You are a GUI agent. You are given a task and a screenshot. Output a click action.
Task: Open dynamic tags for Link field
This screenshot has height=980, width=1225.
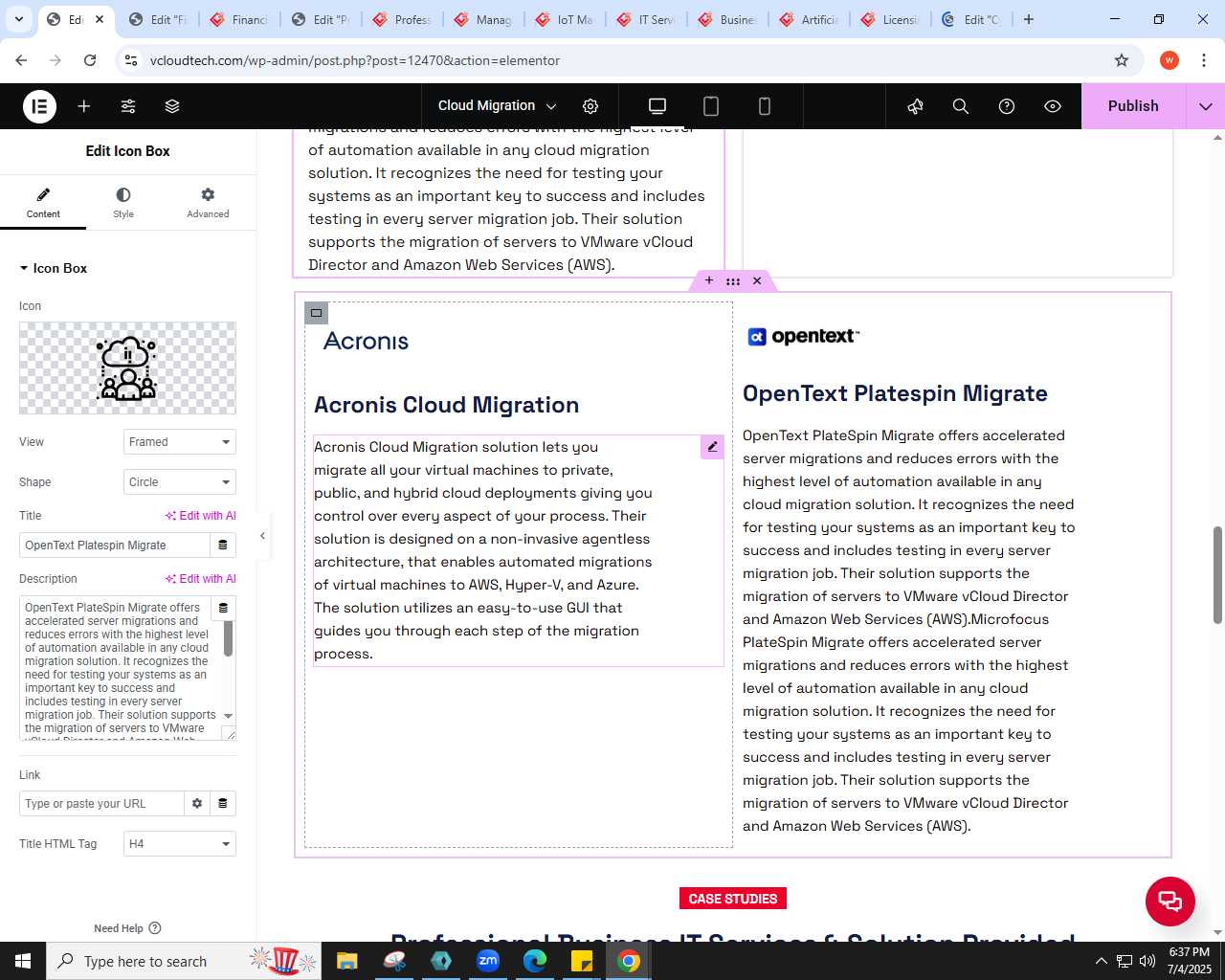pos(223,804)
